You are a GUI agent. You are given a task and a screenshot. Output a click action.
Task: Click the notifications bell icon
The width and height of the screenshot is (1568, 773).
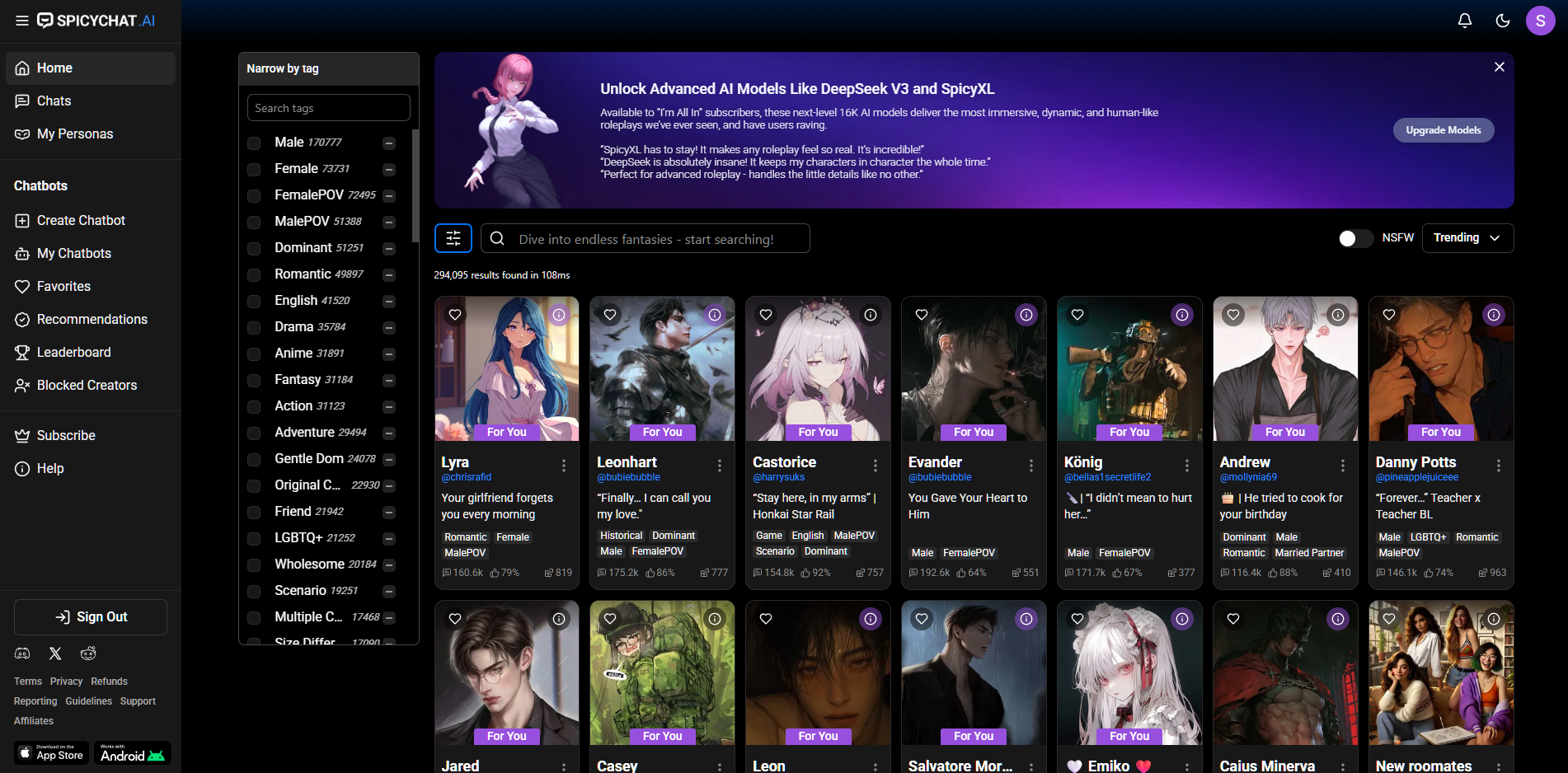point(1465,21)
